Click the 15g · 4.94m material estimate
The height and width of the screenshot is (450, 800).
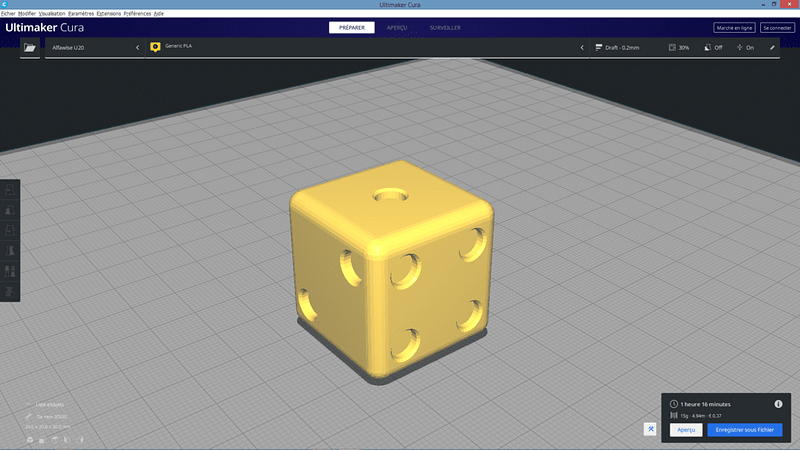click(x=701, y=416)
